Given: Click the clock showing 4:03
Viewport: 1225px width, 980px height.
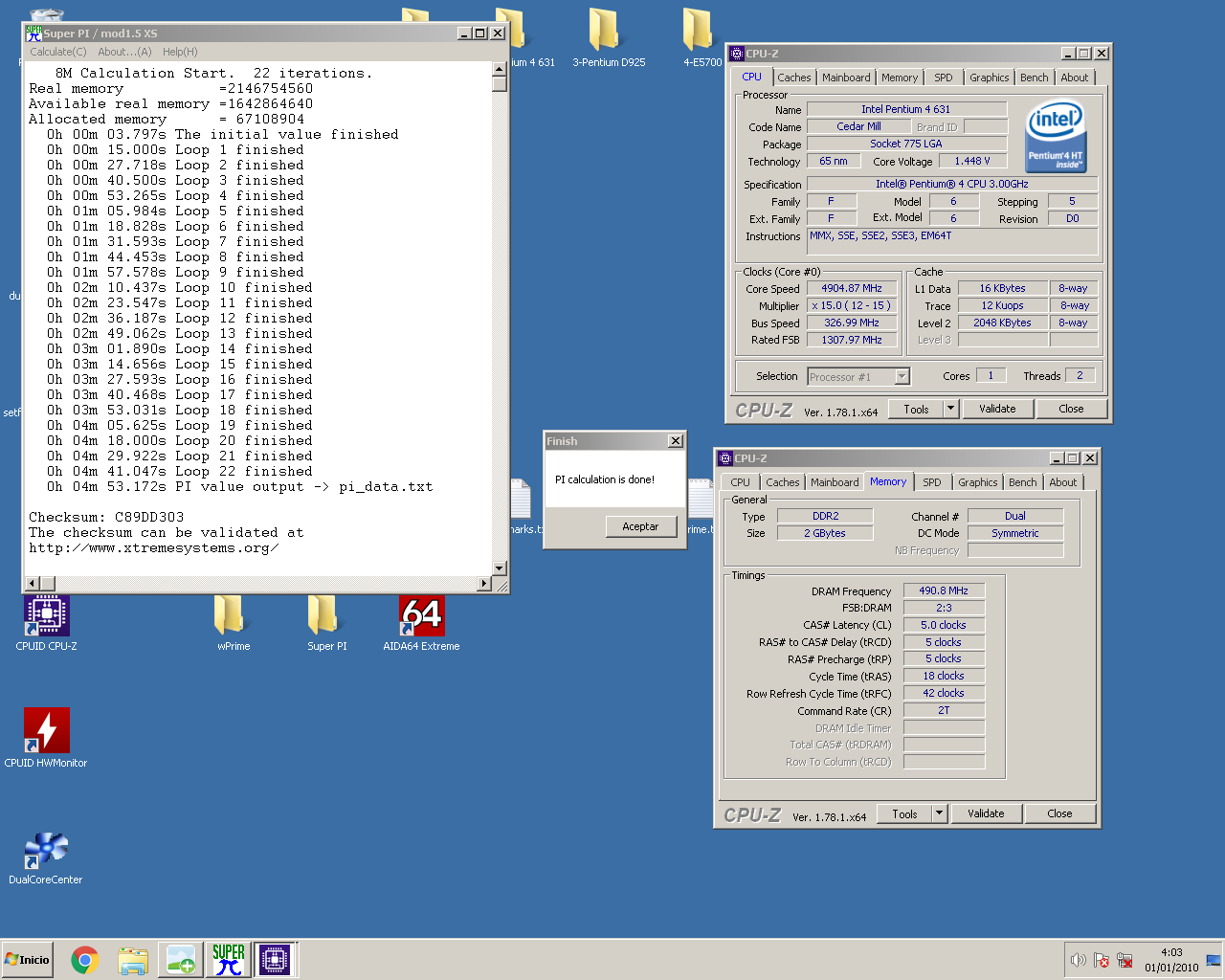Looking at the screenshot, I should coord(1171,952).
